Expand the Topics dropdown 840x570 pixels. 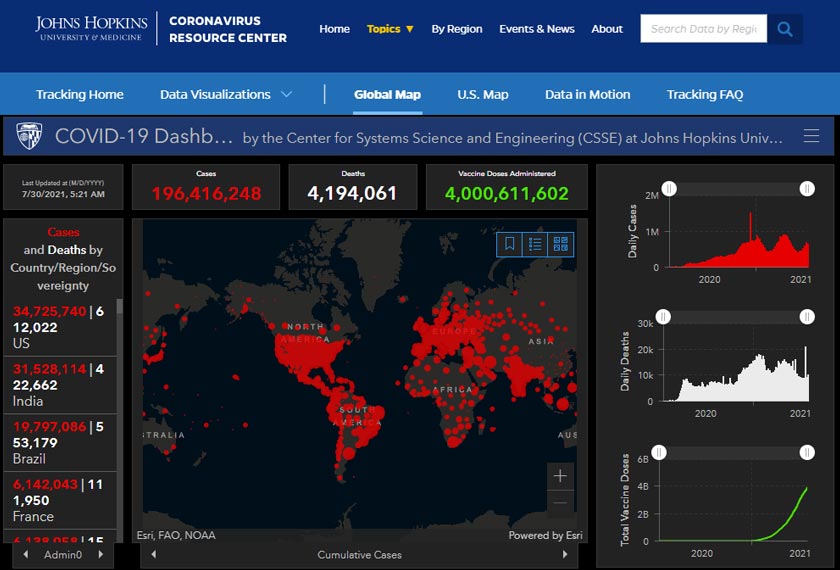[390, 29]
